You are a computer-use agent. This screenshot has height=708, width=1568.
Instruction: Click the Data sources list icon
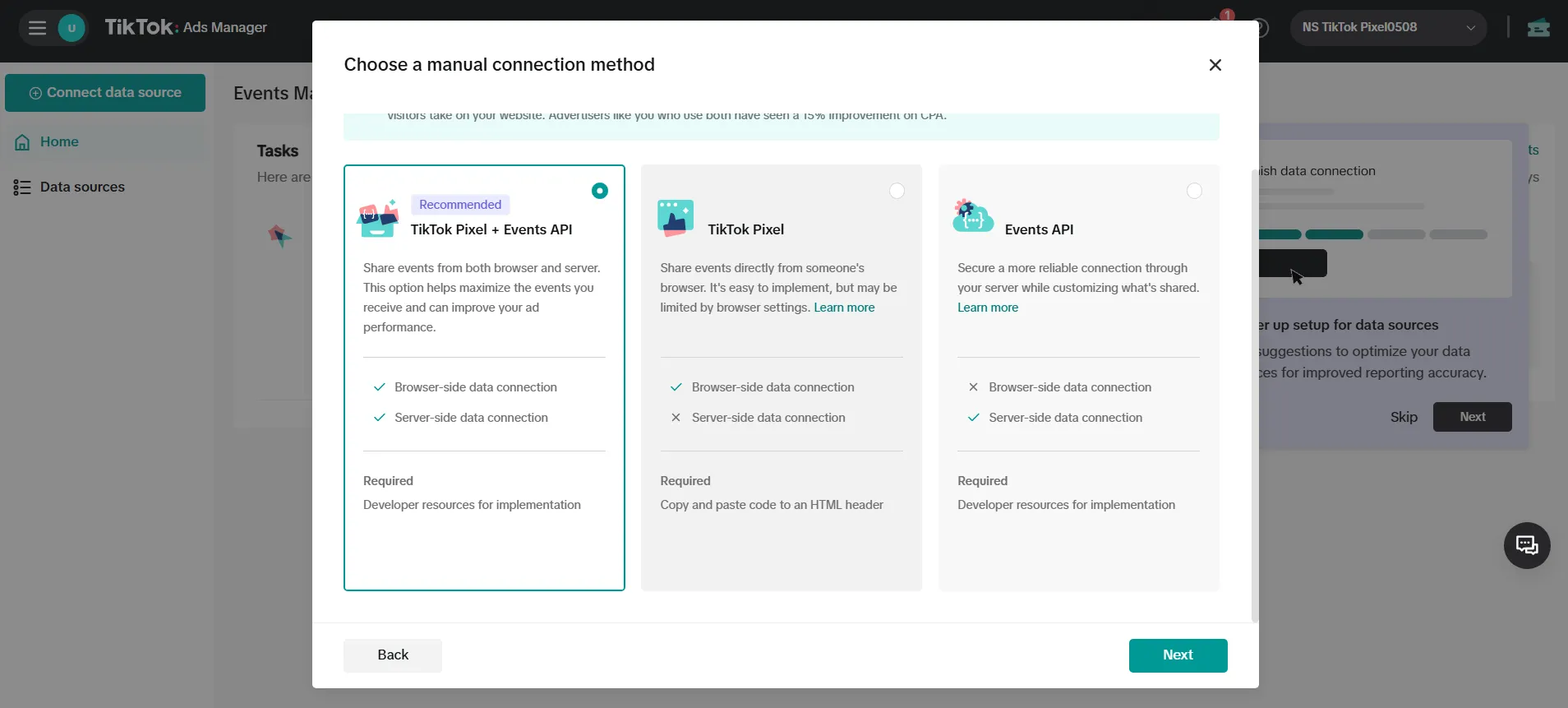[x=22, y=187]
